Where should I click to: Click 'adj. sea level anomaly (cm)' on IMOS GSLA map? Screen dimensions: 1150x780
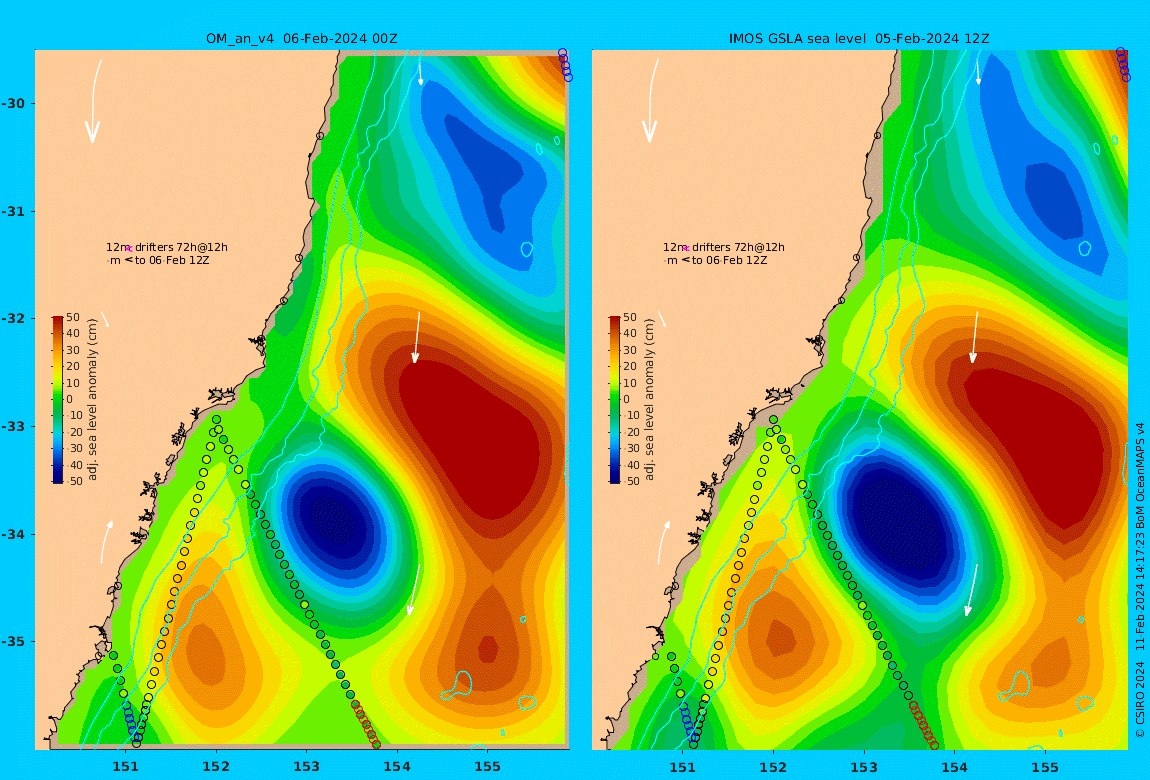[x=649, y=400]
